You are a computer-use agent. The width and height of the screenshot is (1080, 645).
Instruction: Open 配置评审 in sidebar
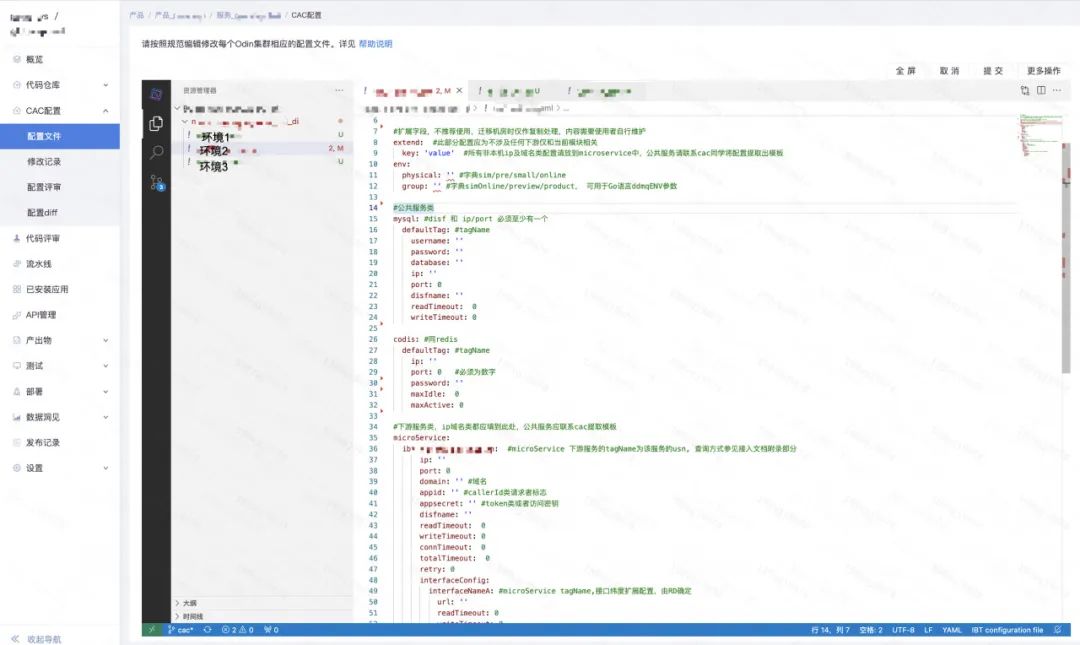pyautogui.click(x=44, y=187)
